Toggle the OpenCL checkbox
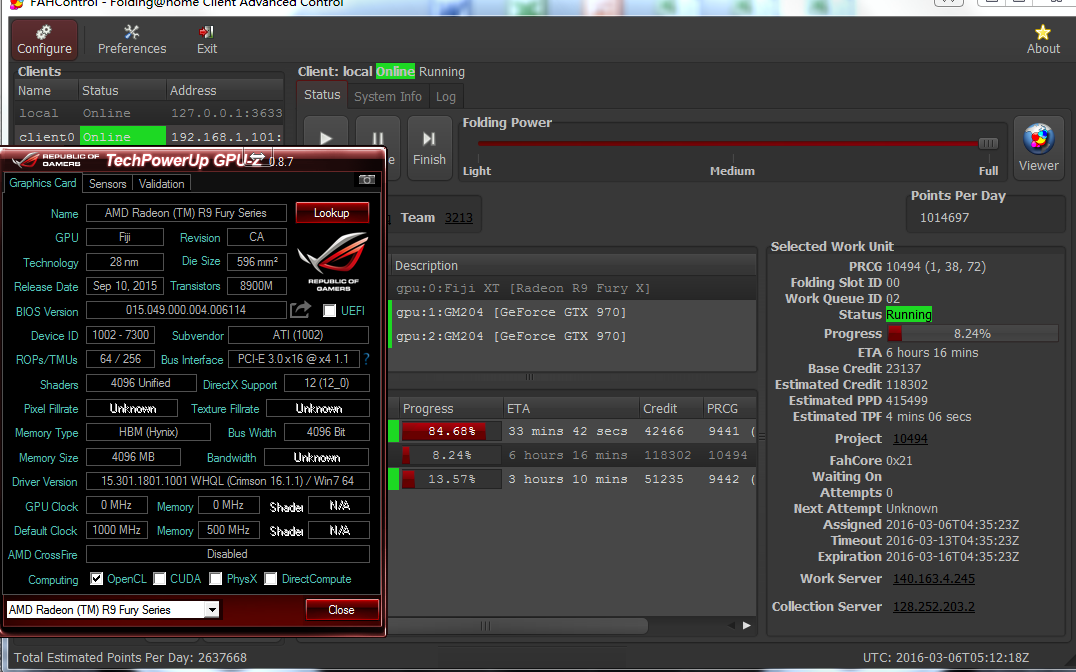Screen dimensions: 1076x672 coord(97,579)
